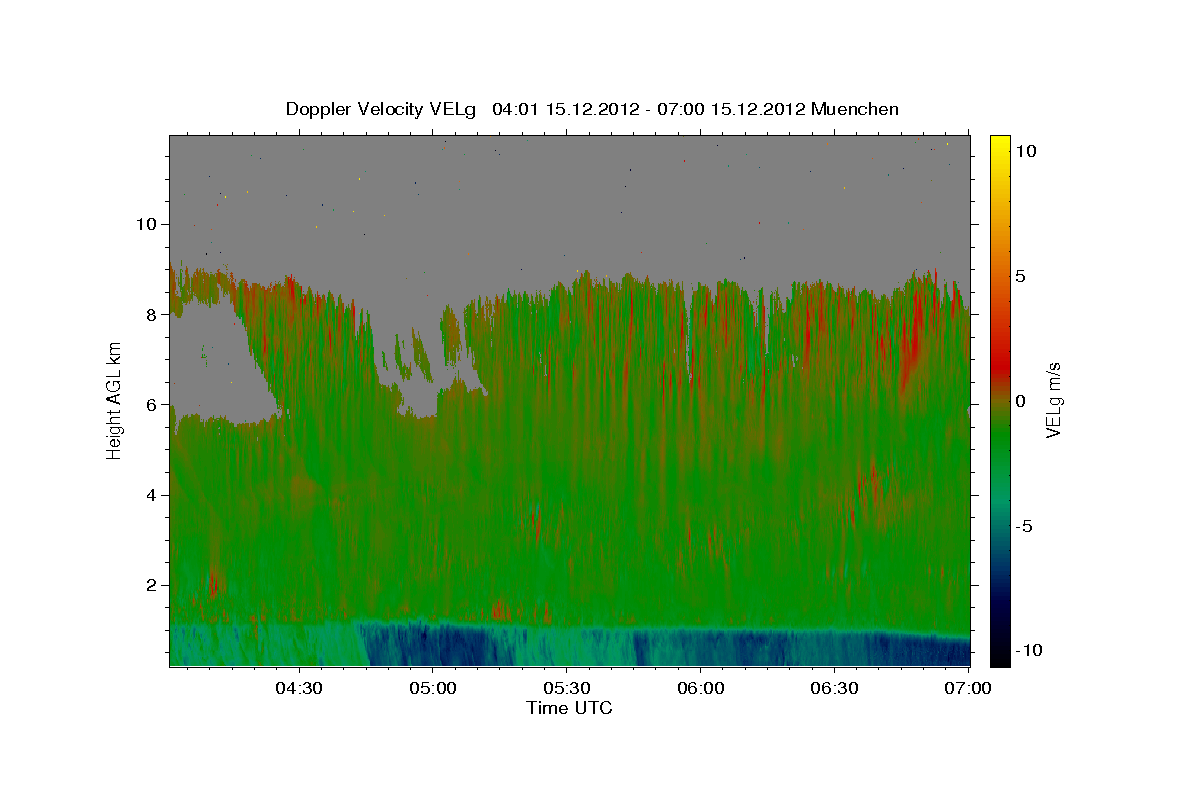The image size is (1200, 800).
Task: Click the colorbar value -5 label
Action: click(1024, 526)
